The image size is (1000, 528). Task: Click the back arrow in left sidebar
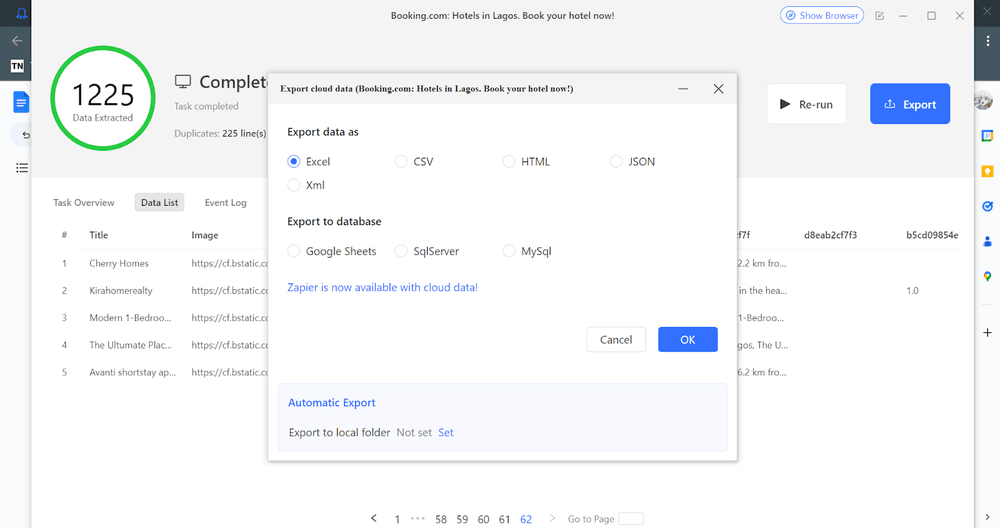(17, 41)
